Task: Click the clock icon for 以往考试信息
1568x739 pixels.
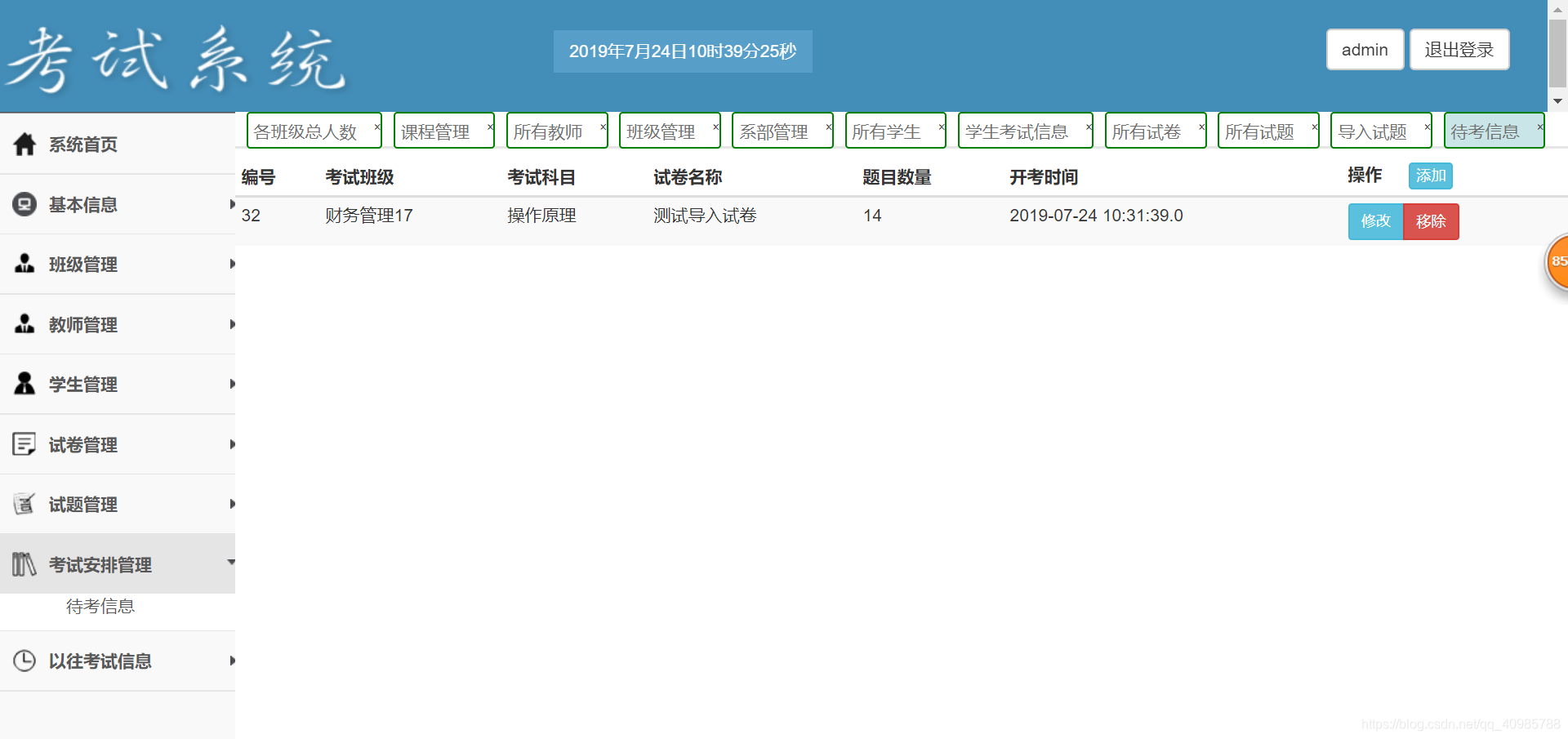Action: tap(24, 661)
